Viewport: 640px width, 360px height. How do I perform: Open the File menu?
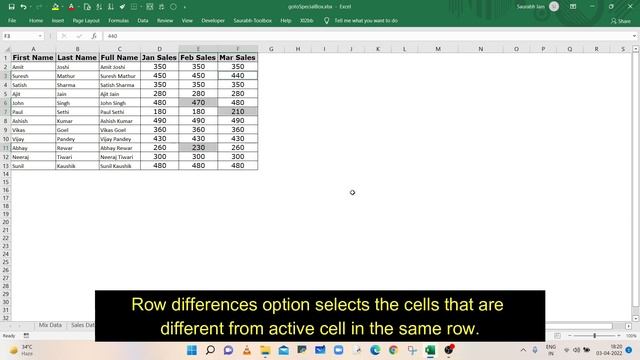coord(12,20)
